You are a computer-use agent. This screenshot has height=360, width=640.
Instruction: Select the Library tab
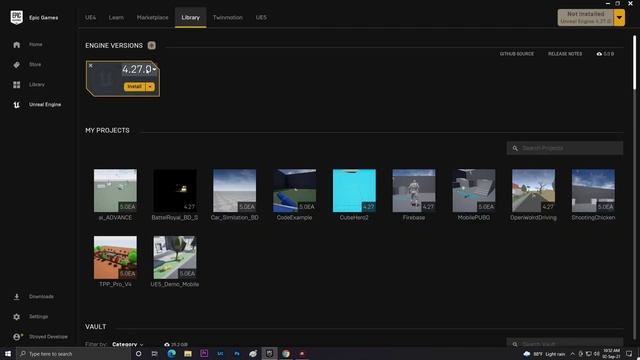pos(191,18)
